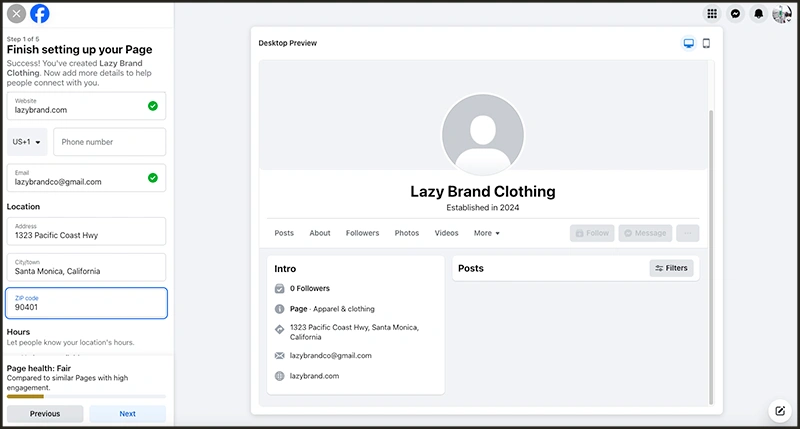Click the Previous button

(45, 413)
